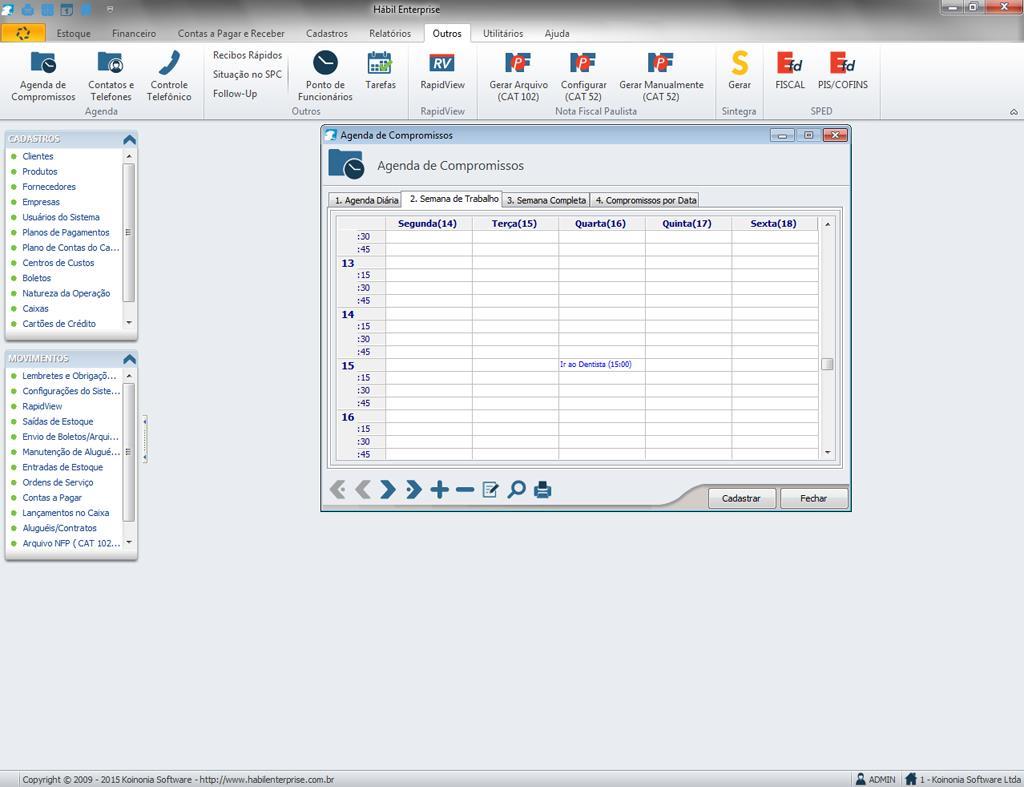Go to first record in agenda toolbar
The image size is (1024, 787).
pos(338,489)
